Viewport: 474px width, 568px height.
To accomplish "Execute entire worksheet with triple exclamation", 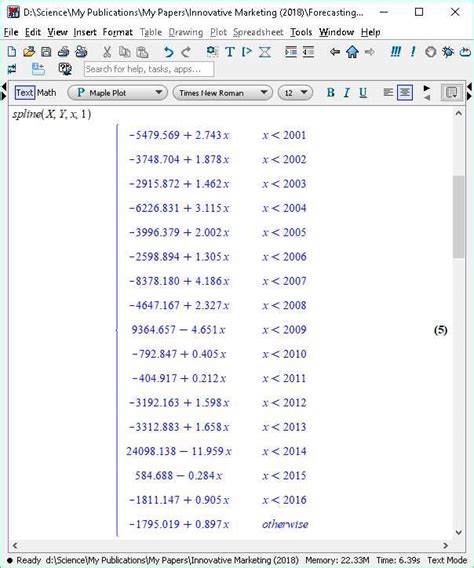I will click(395, 52).
